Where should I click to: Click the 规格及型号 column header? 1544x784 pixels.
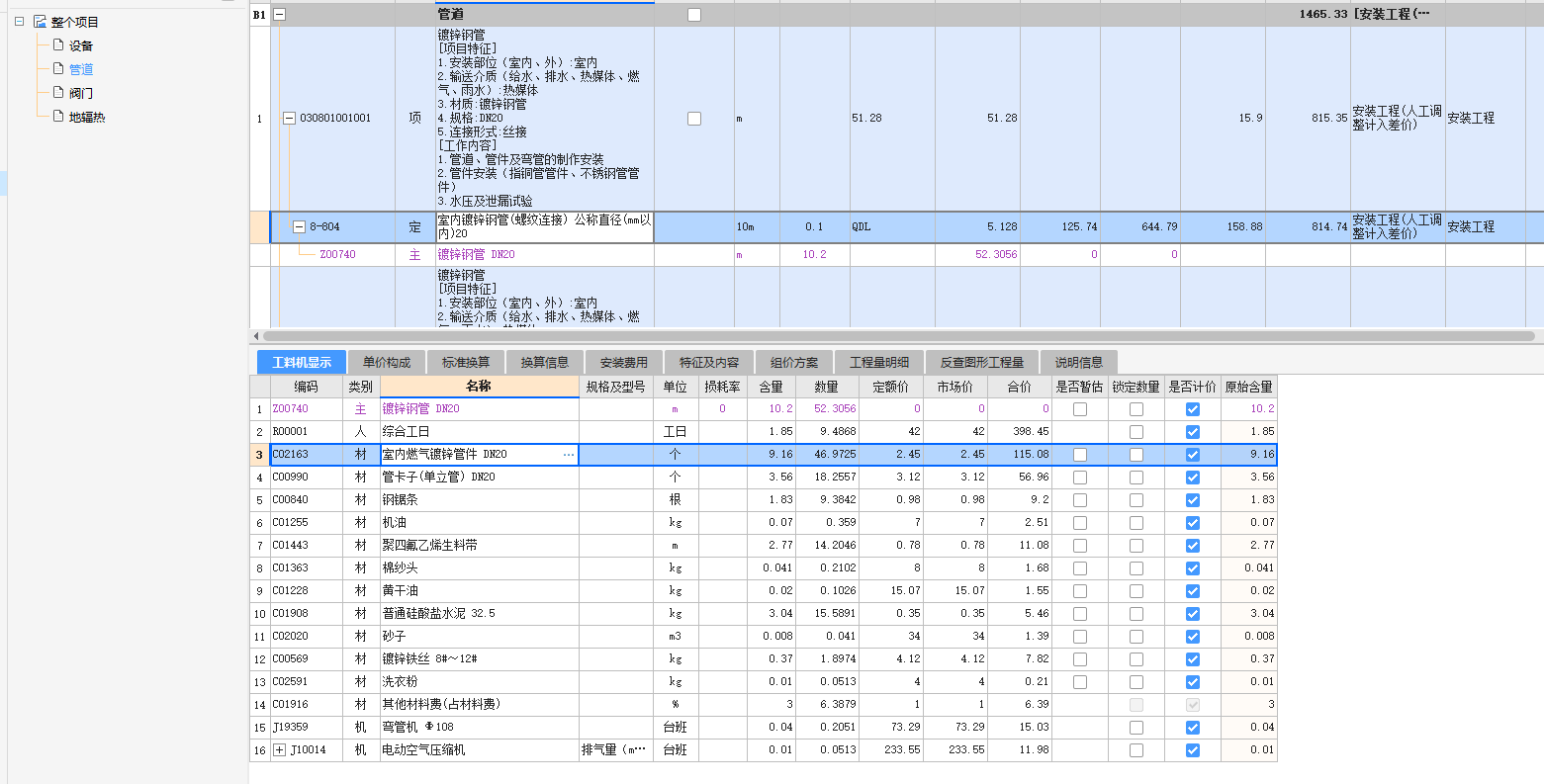pos(615,387)
